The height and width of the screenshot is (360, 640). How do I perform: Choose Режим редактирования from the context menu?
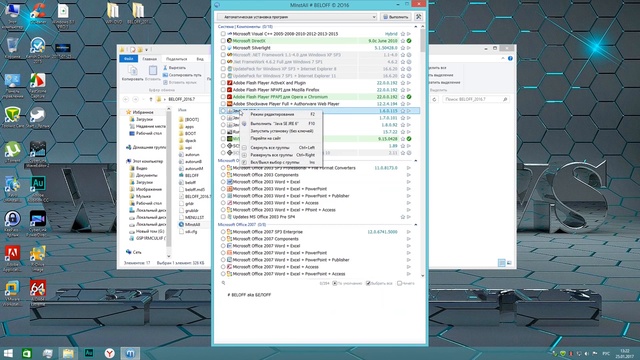click(281, 114)
